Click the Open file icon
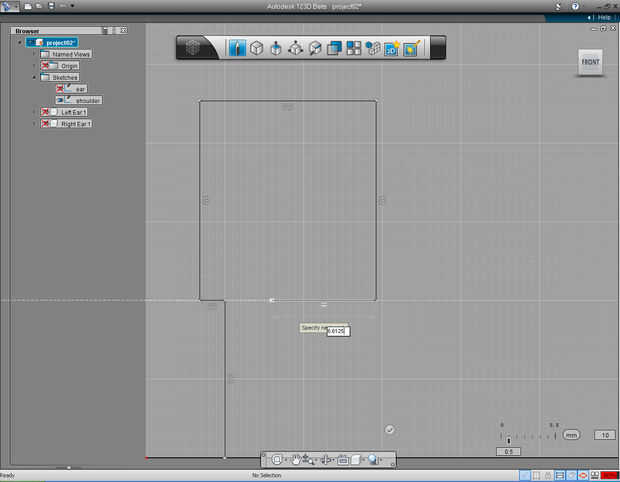This screenshot has width=620, height=482. pos(39,6)
